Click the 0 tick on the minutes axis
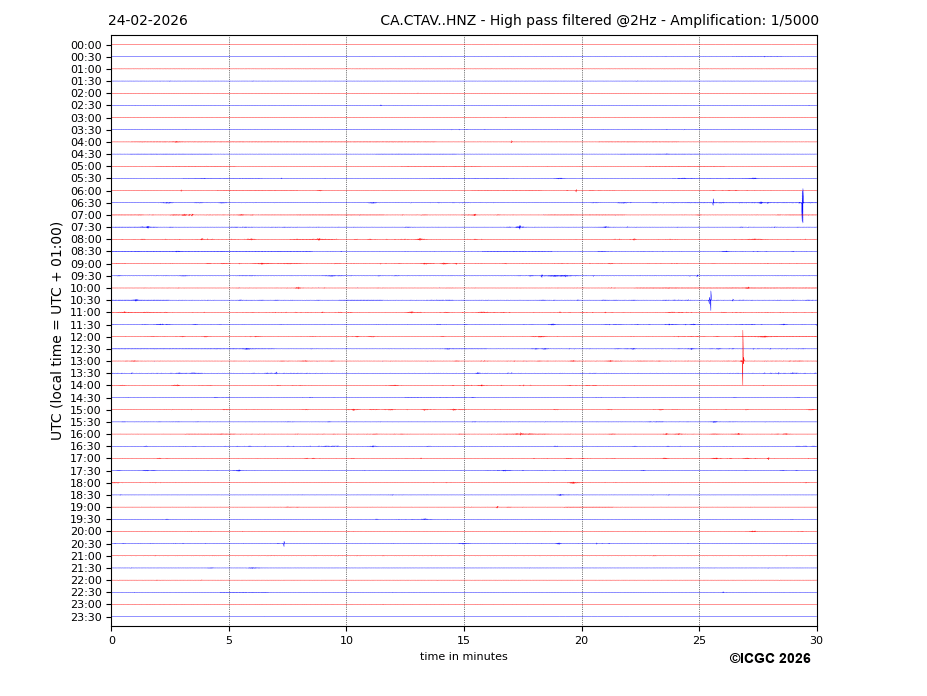 (x=112, y=640)
